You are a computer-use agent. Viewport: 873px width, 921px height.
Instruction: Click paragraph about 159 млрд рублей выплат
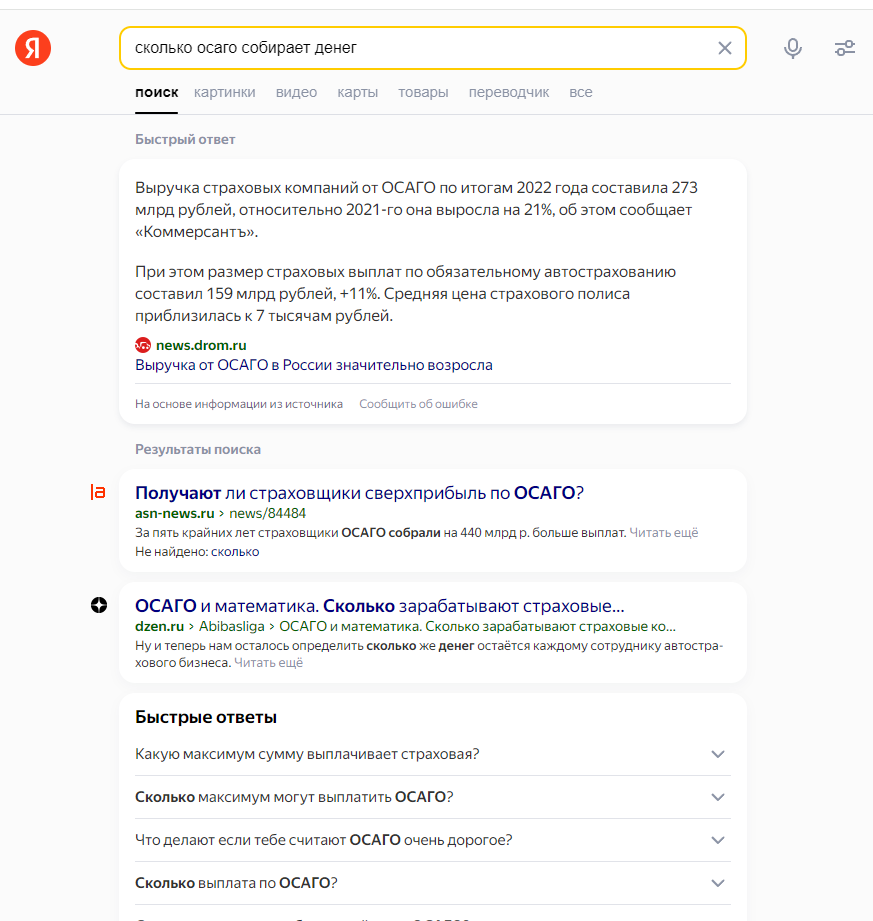(405, 294)
